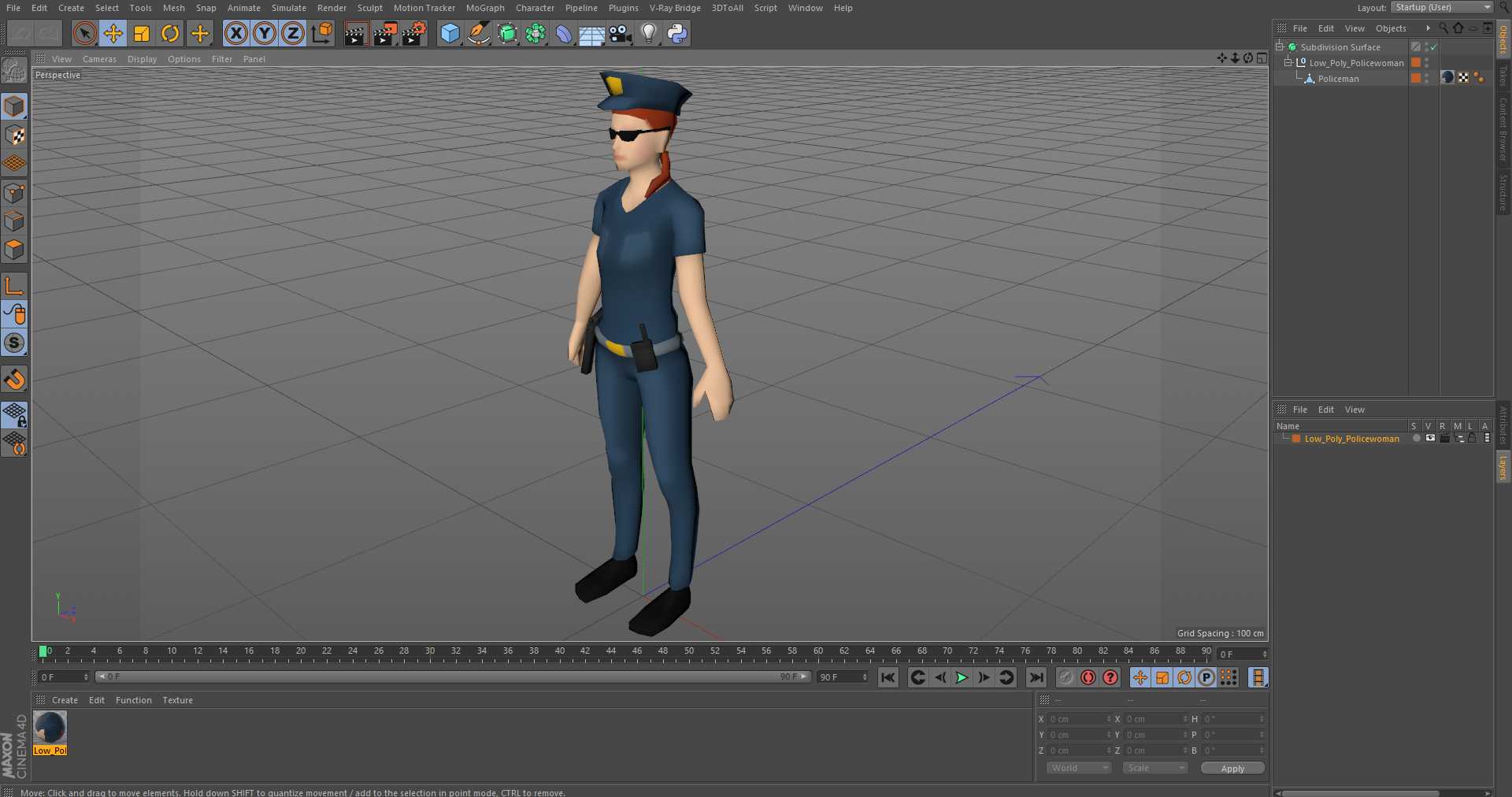Open Edit Render Settings gear clapperboard
This screenshot has width=1512, height=797.
414,34
